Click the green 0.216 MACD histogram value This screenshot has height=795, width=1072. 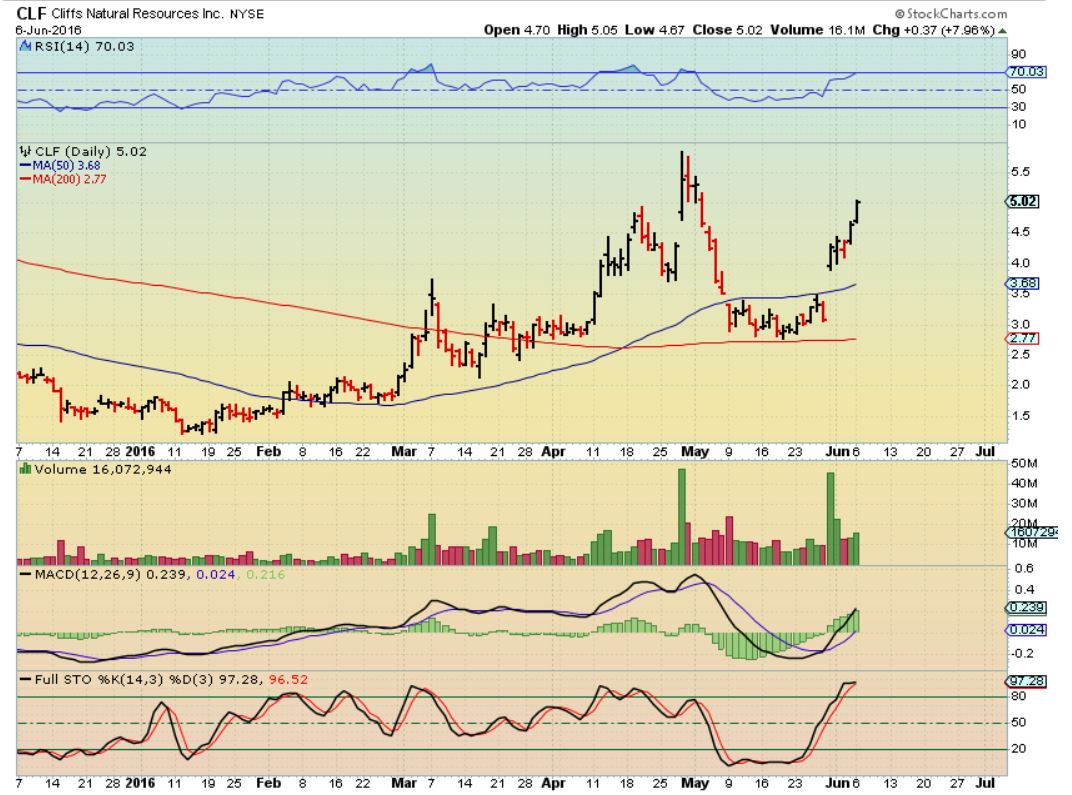point(265,574)
